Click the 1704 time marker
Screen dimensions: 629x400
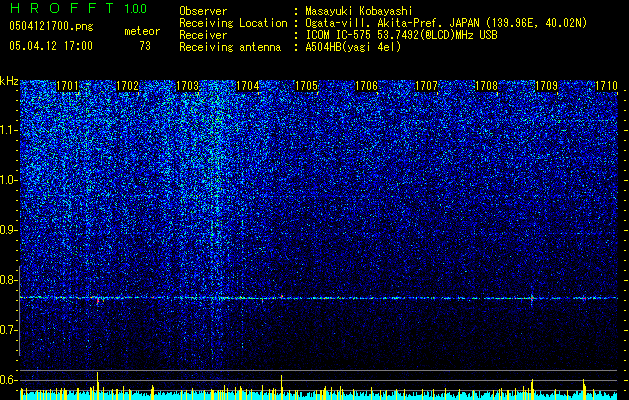(248, 86)
